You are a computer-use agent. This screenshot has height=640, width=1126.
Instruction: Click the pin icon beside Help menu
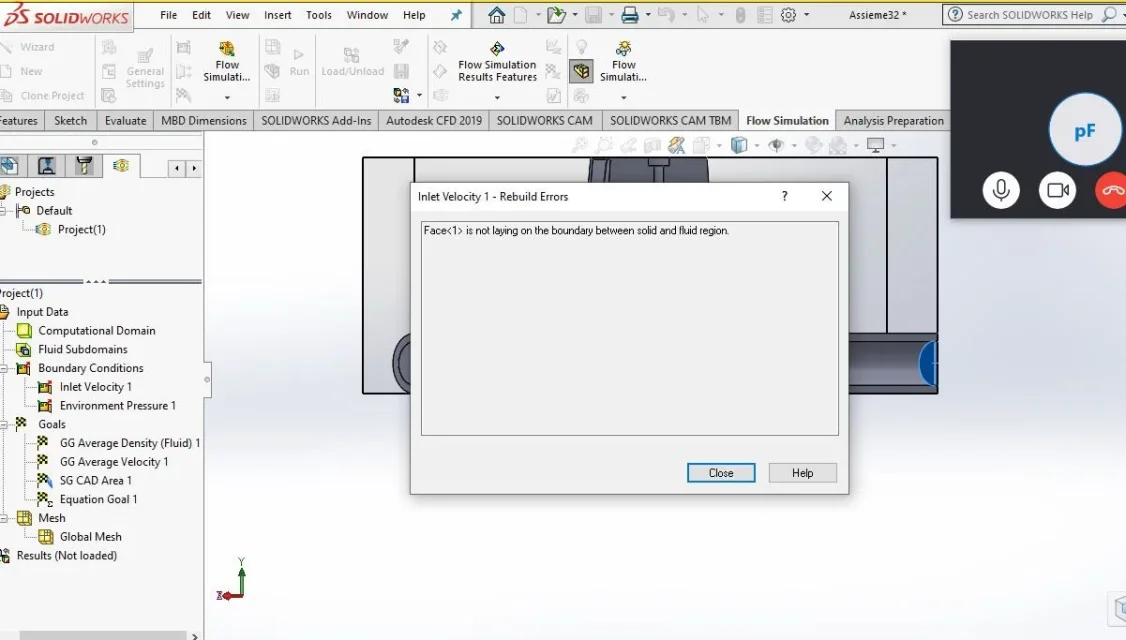456,15
